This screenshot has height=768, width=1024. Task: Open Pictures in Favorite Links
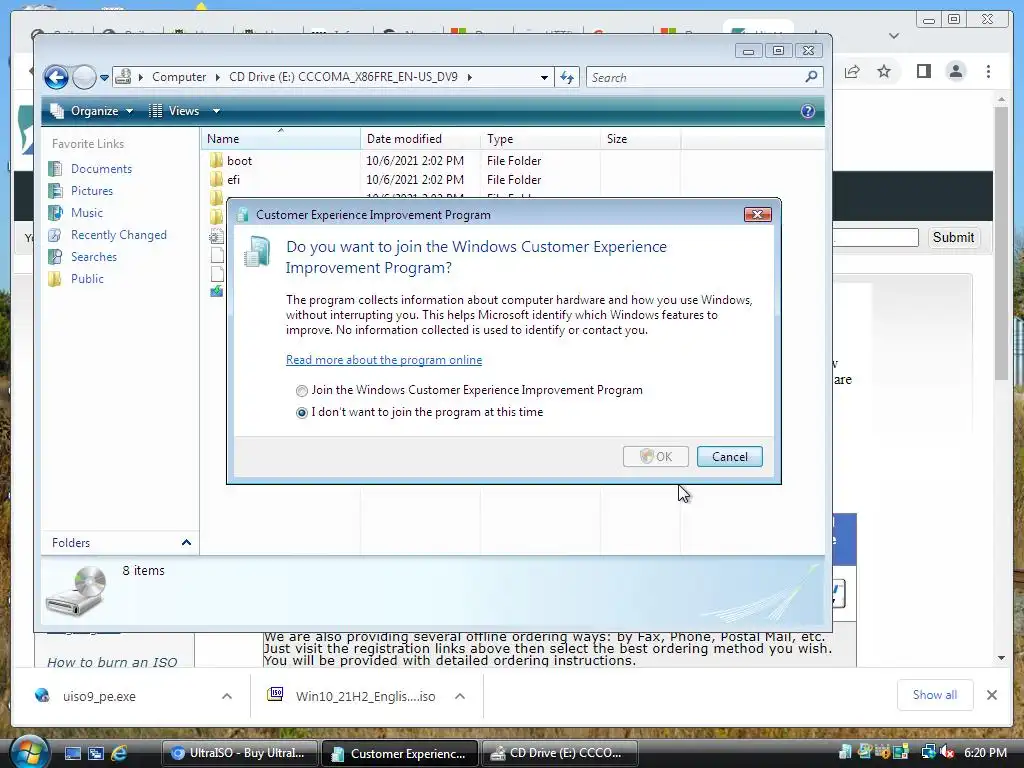91,191
